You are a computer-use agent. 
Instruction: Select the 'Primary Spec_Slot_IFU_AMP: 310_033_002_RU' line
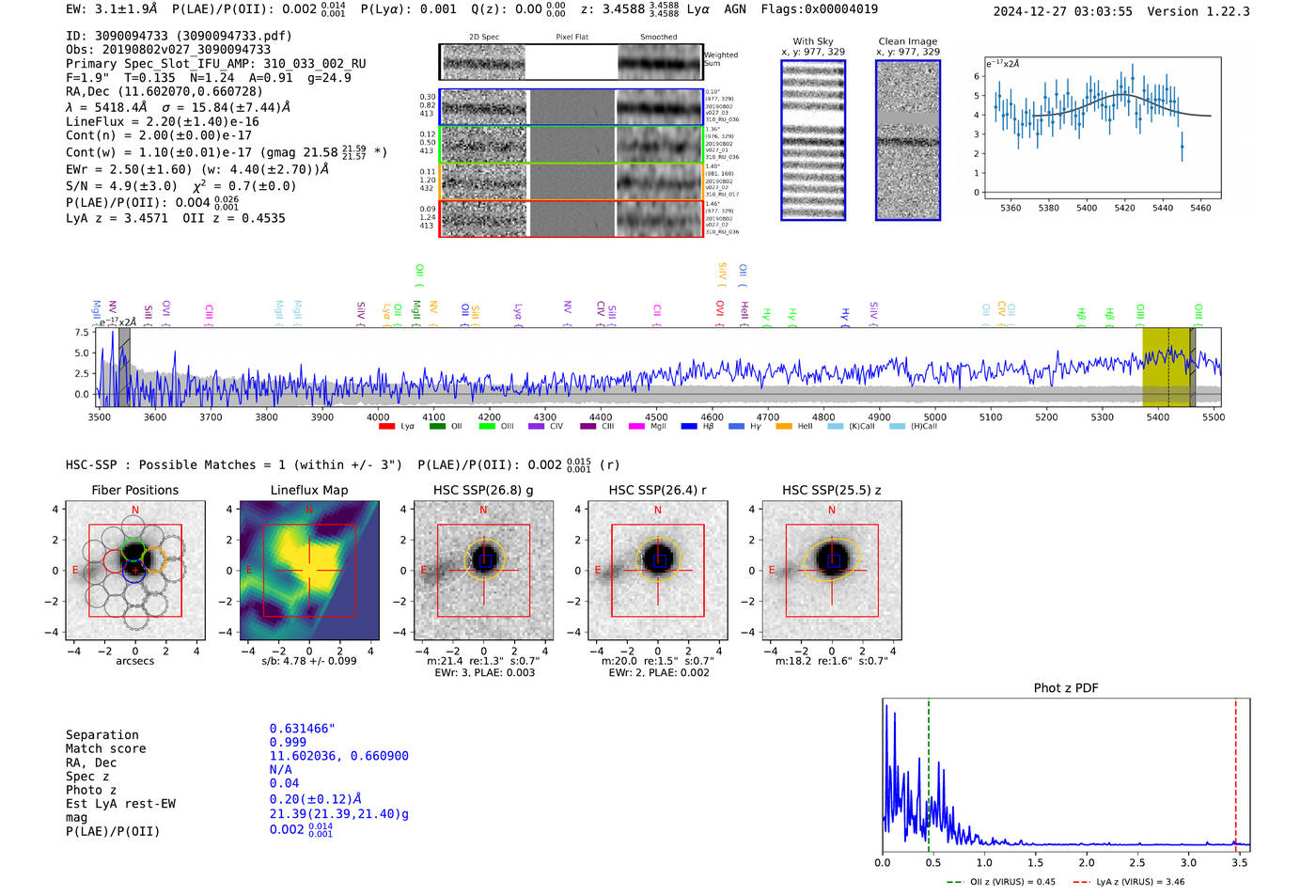216,64
